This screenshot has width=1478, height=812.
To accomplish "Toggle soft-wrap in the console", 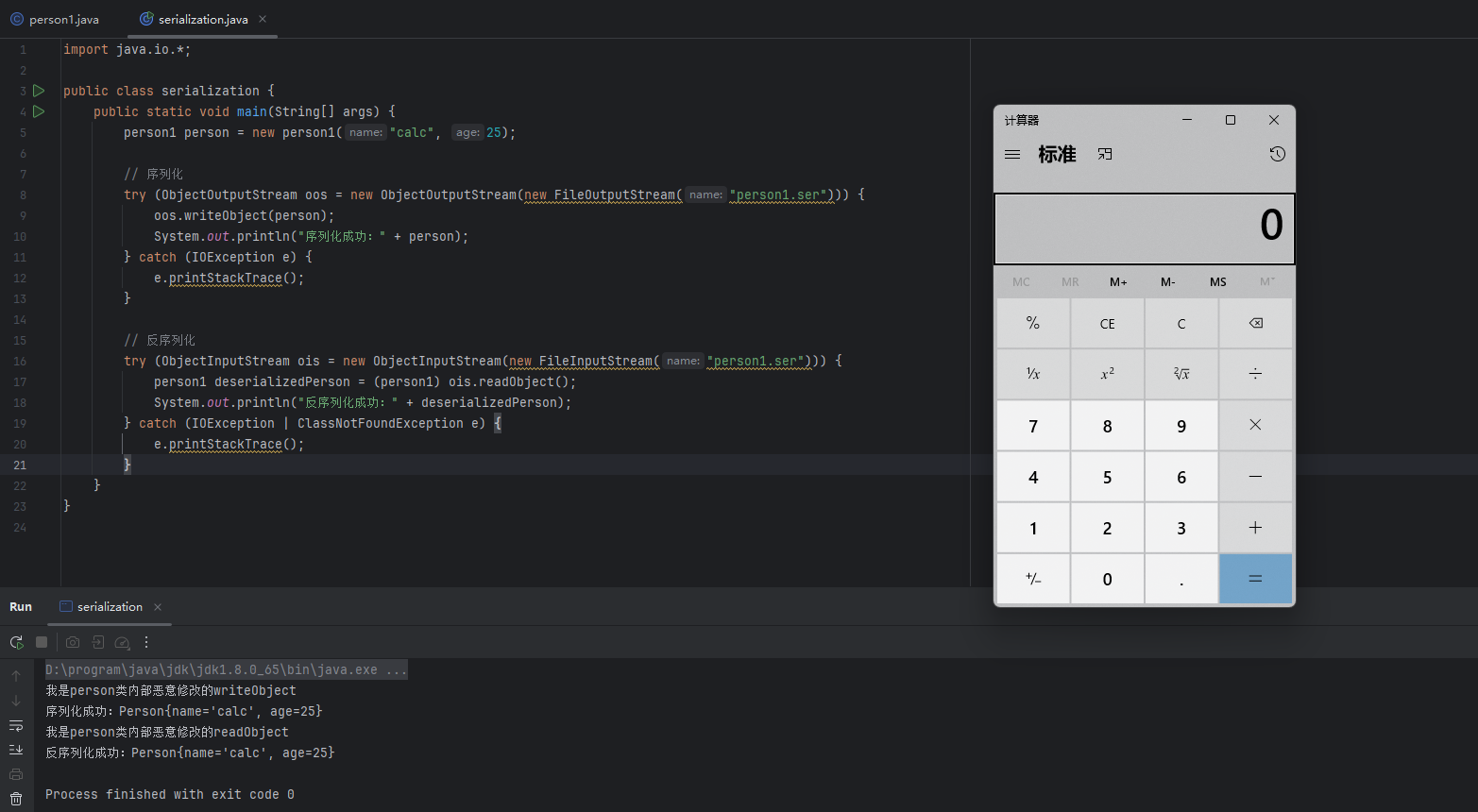I will pos(16,725).
